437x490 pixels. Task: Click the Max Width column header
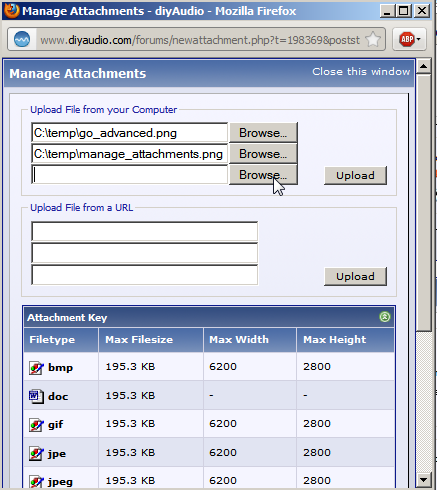point(250,340)
